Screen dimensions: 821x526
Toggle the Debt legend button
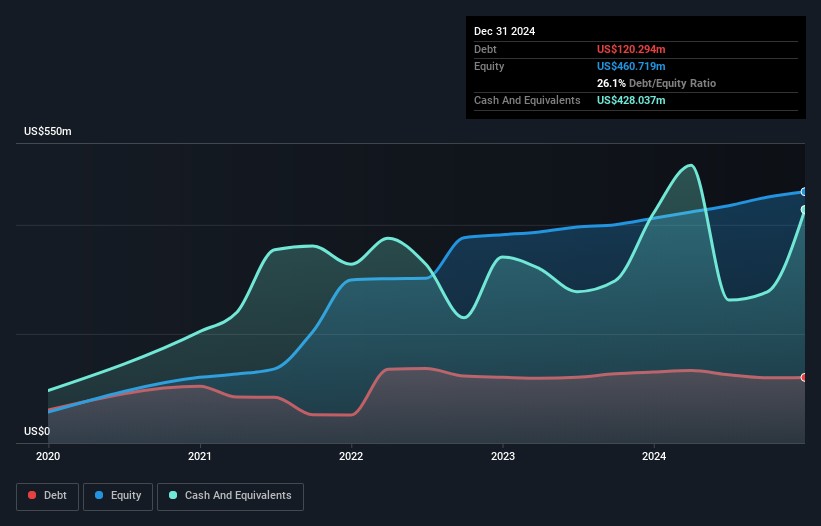click(x=47, y=496)
